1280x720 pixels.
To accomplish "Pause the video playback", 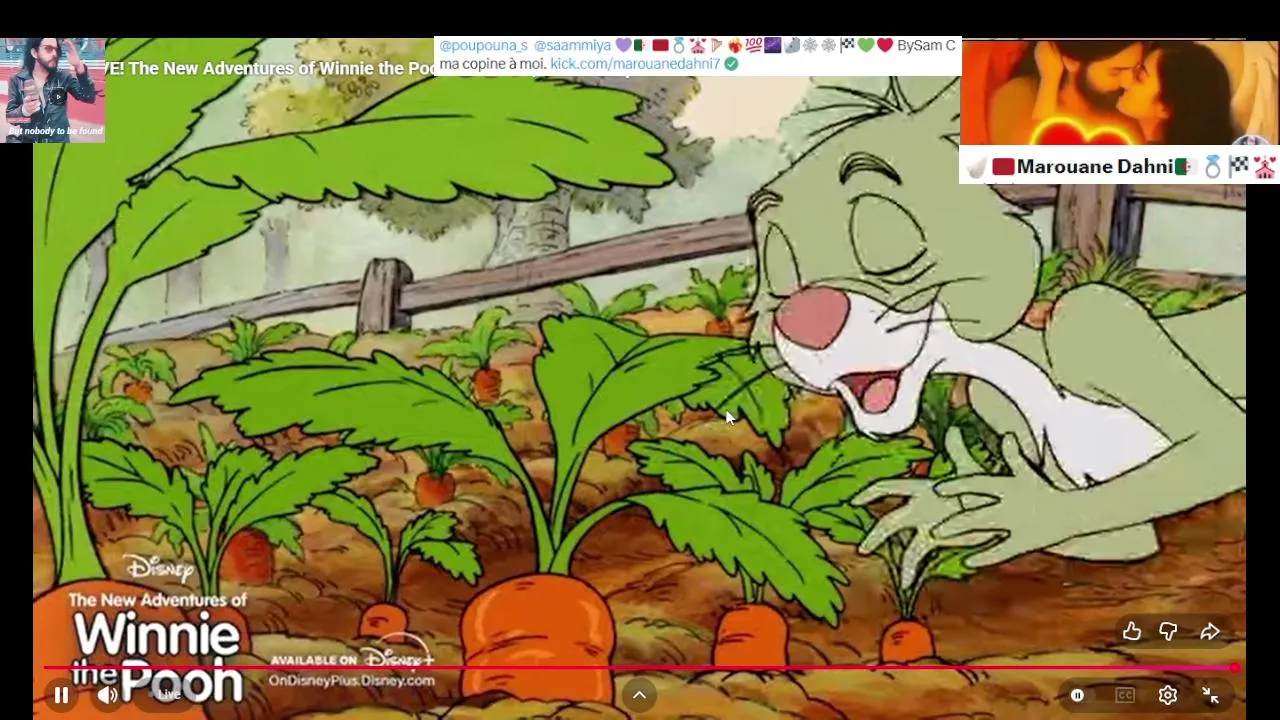I will (x=61, y=695).
